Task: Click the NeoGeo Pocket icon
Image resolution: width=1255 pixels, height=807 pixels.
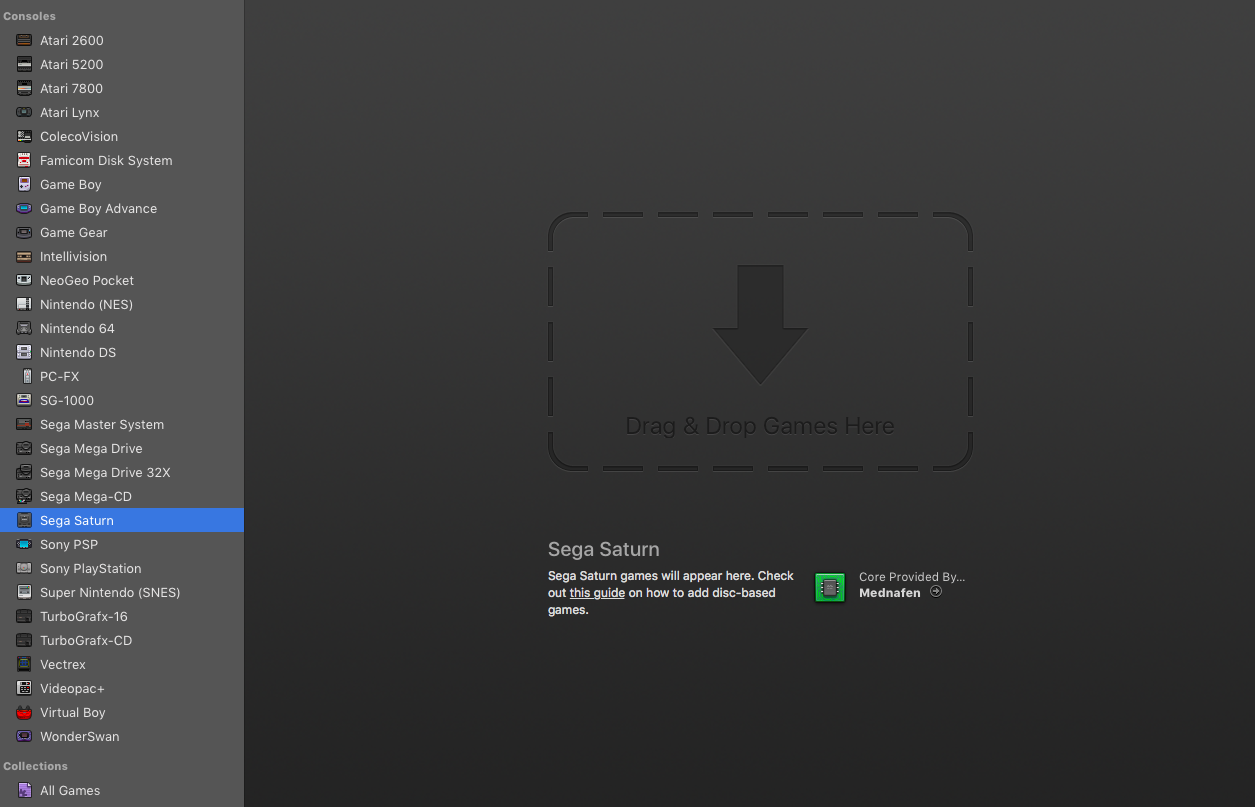Action: pos(24,280)
